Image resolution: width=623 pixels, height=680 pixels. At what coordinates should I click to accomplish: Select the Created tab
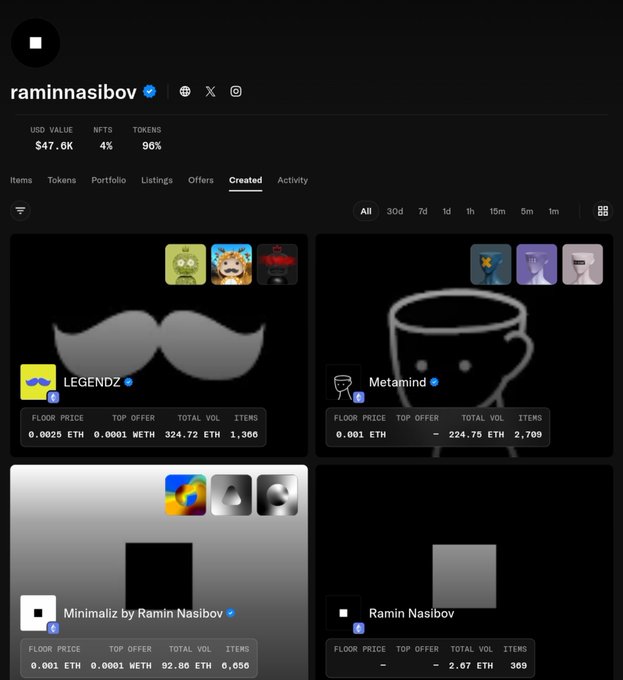tap(245, 180)
